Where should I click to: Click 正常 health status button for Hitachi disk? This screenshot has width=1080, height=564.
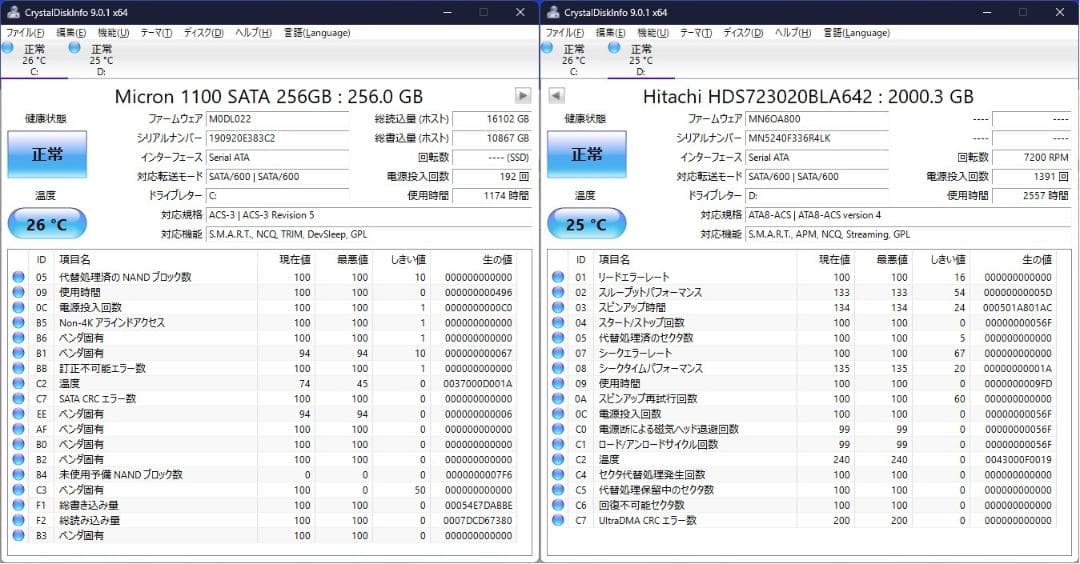coord(587,154)
